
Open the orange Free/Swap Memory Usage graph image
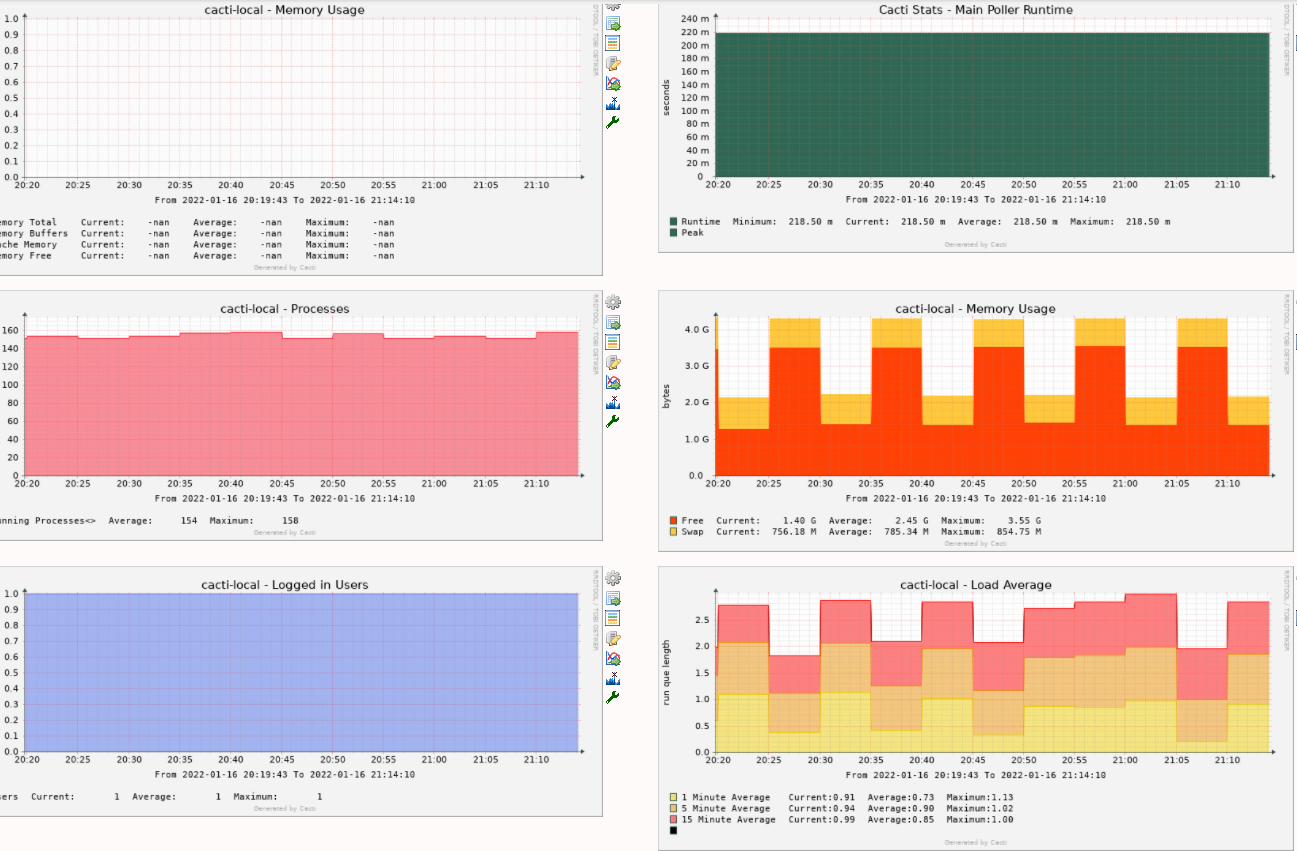[x=976, y=421]
